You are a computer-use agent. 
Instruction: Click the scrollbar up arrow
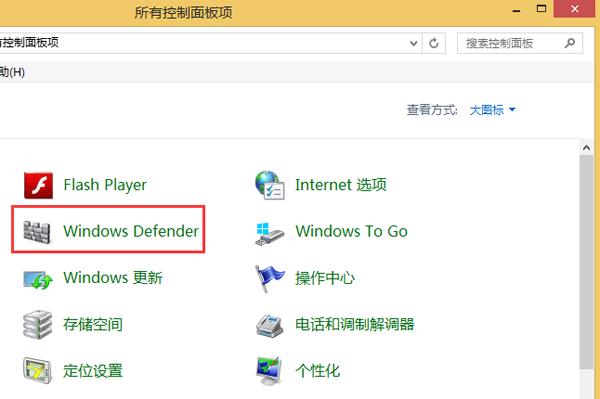click(x=586, y=148)
